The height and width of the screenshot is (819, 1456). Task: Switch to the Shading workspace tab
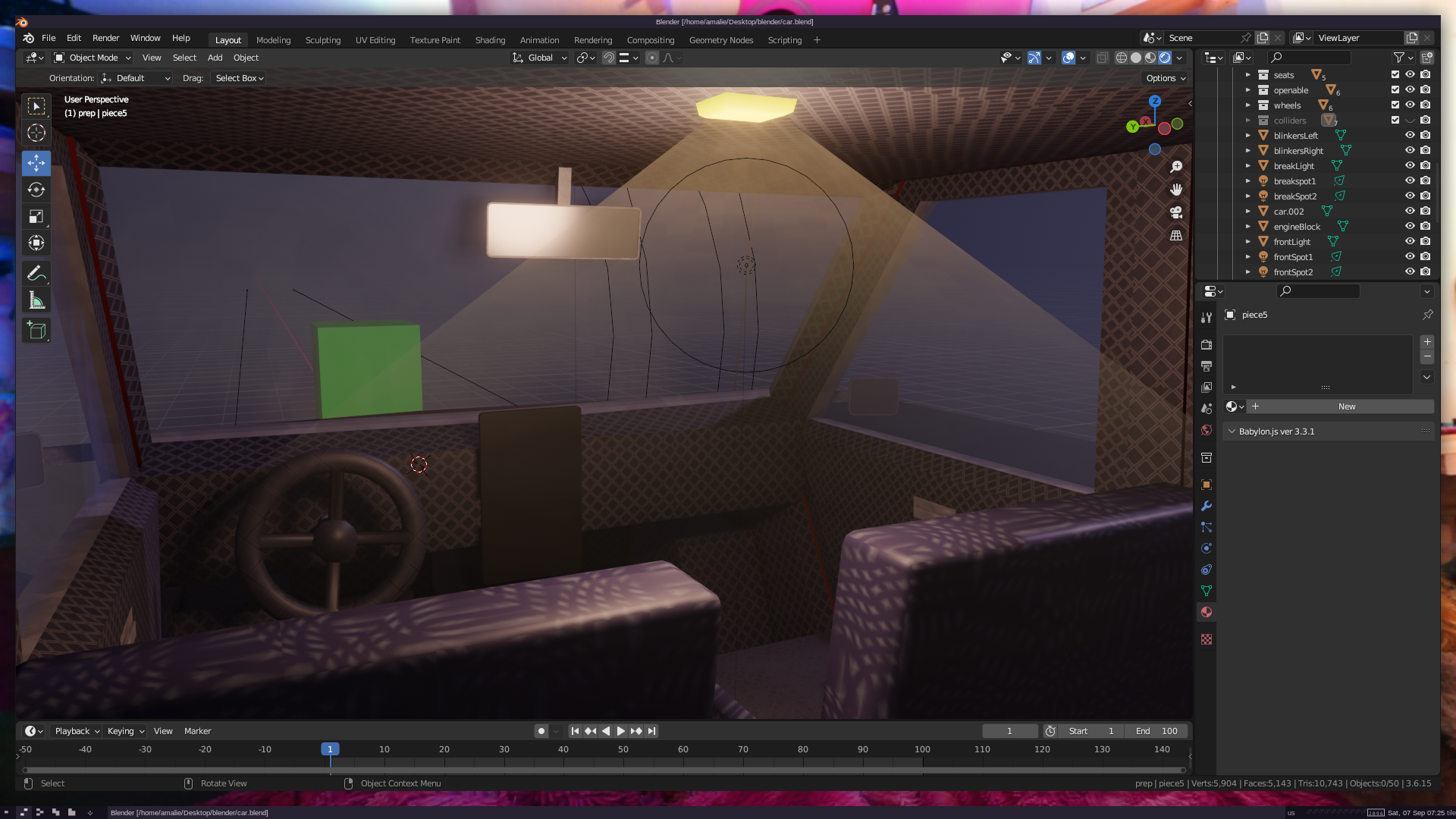point(490,40)
